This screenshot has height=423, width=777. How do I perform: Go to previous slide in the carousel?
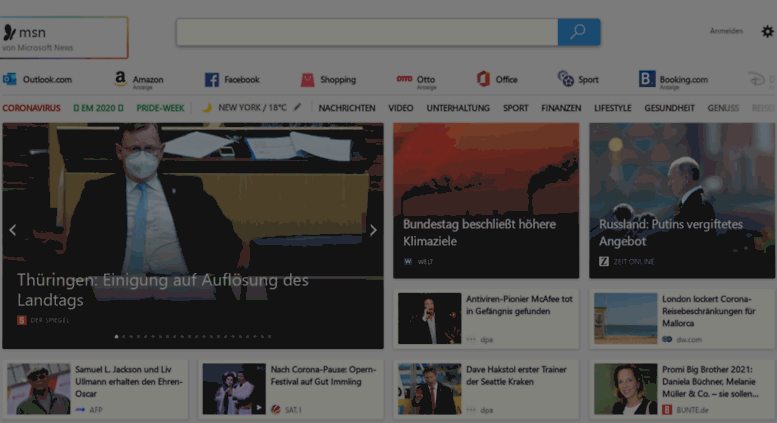pos(13,230)
